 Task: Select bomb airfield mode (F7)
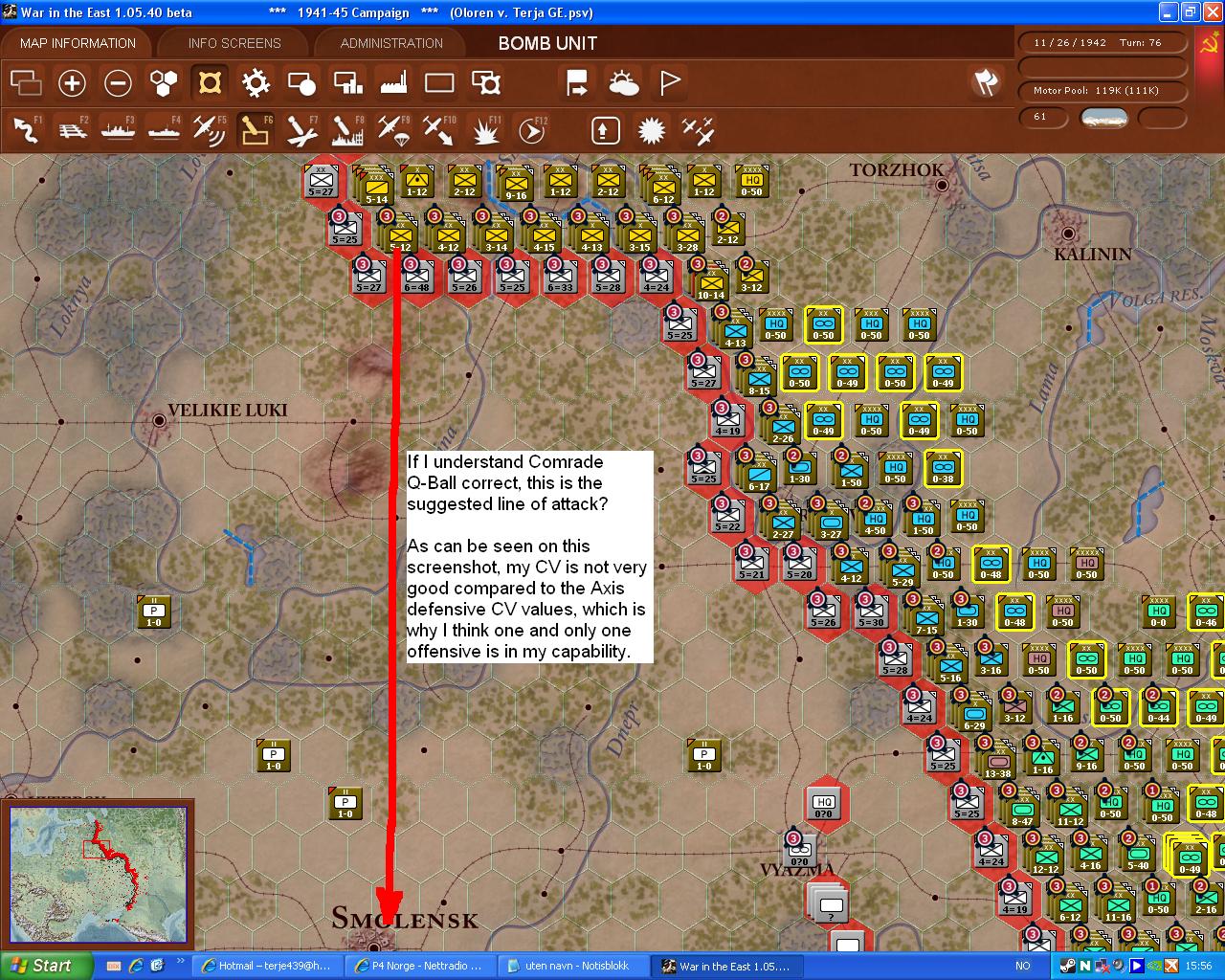pyautogui.click(x=301, y=129)
